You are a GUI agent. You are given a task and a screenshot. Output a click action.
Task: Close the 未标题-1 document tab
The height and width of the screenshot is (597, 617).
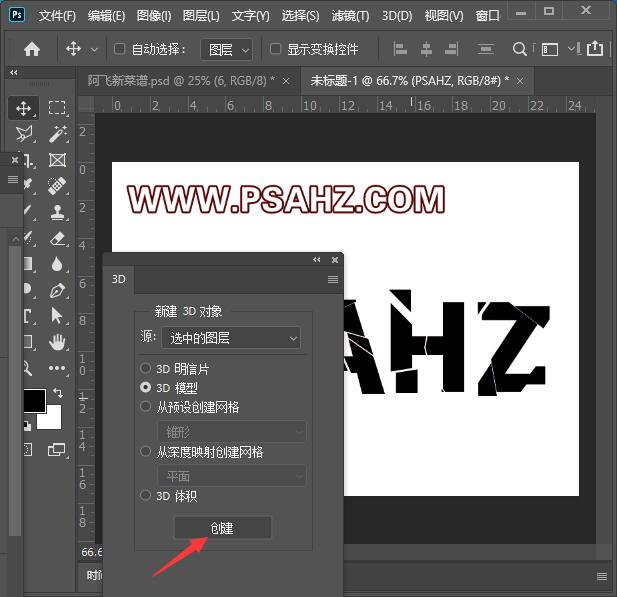pos(520,81)
